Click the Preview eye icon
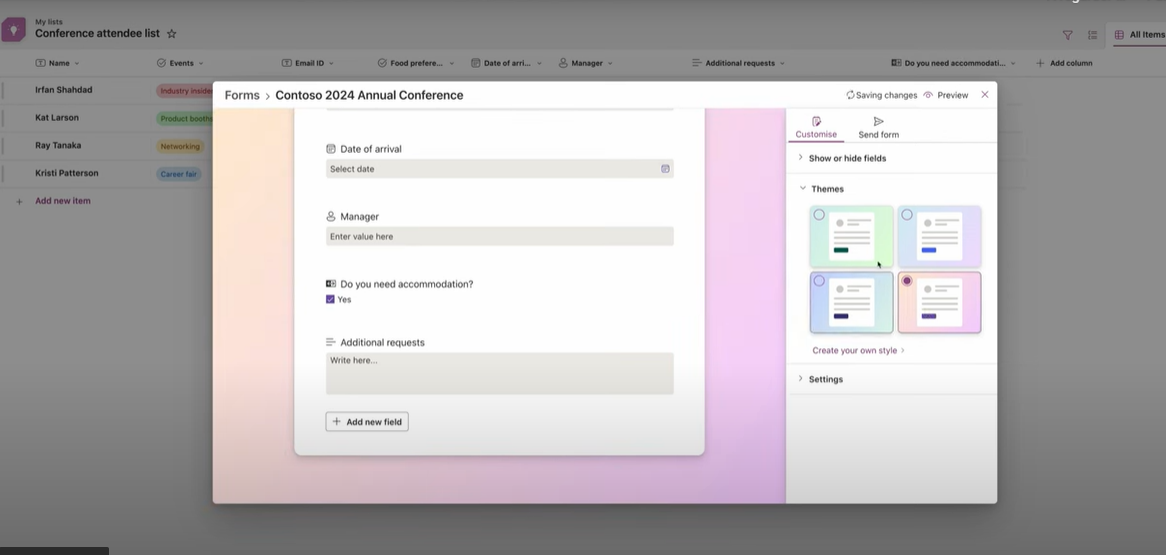The width and height of the screenshot is (1166, 555). (928, 95)
